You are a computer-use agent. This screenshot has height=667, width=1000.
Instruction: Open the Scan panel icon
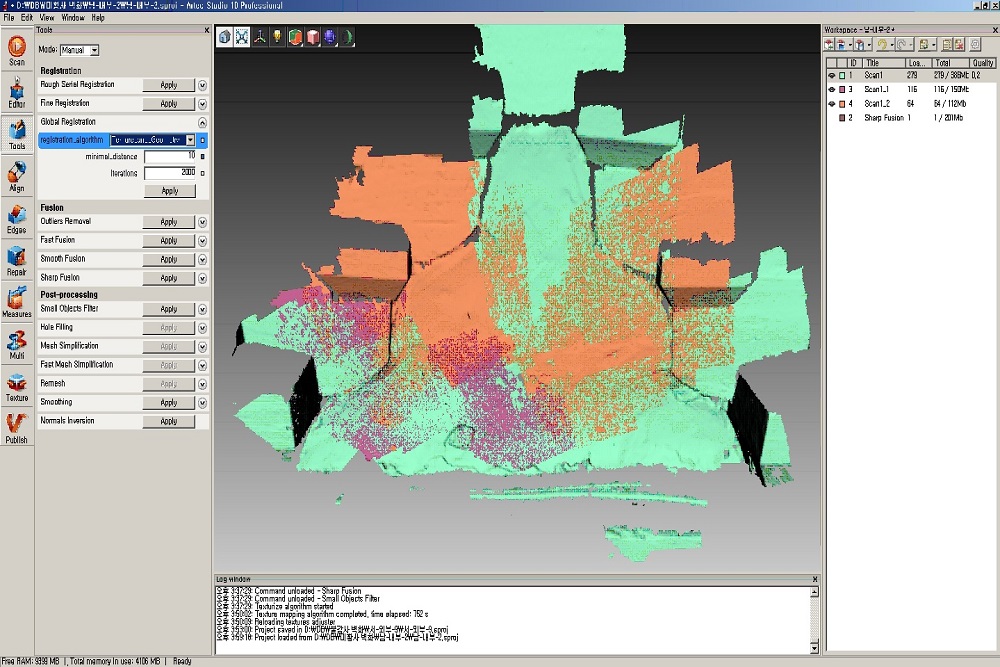[17, 51]
